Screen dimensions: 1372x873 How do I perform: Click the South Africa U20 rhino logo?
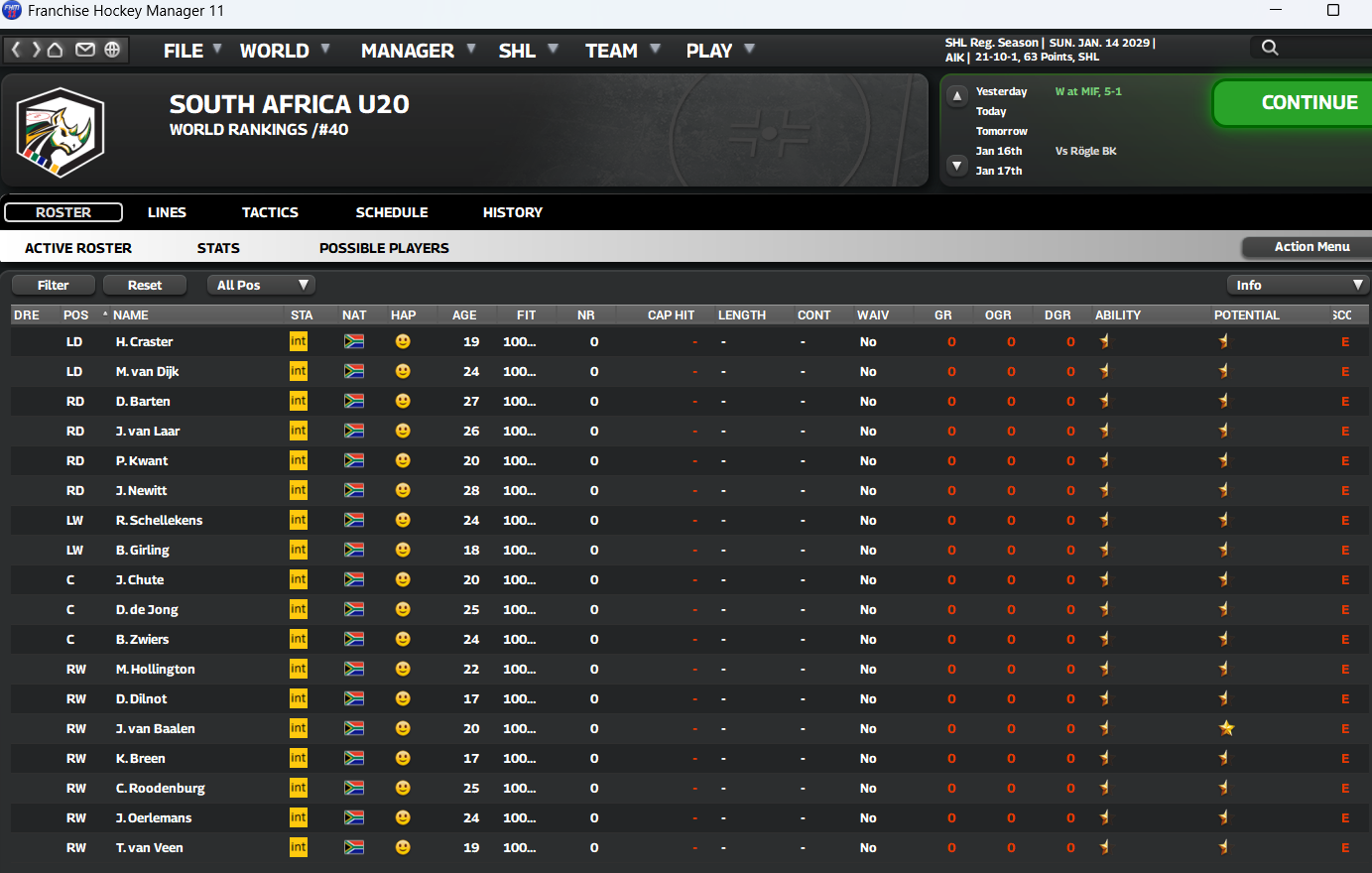tap(61, 132)
